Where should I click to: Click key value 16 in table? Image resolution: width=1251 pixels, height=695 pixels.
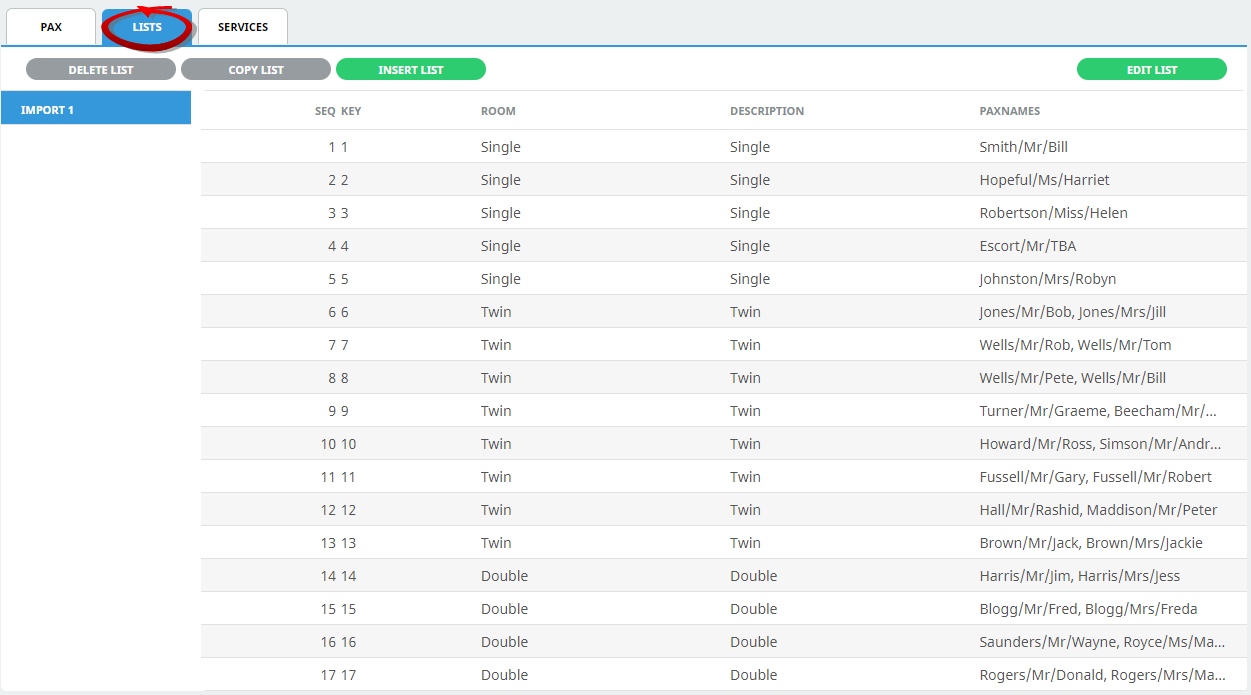[349, 642]
